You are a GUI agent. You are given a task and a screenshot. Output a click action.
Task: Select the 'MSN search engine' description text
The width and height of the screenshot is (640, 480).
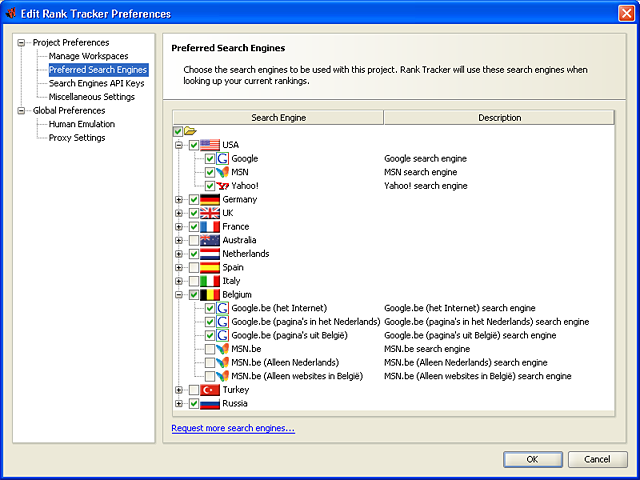[420, 172]
